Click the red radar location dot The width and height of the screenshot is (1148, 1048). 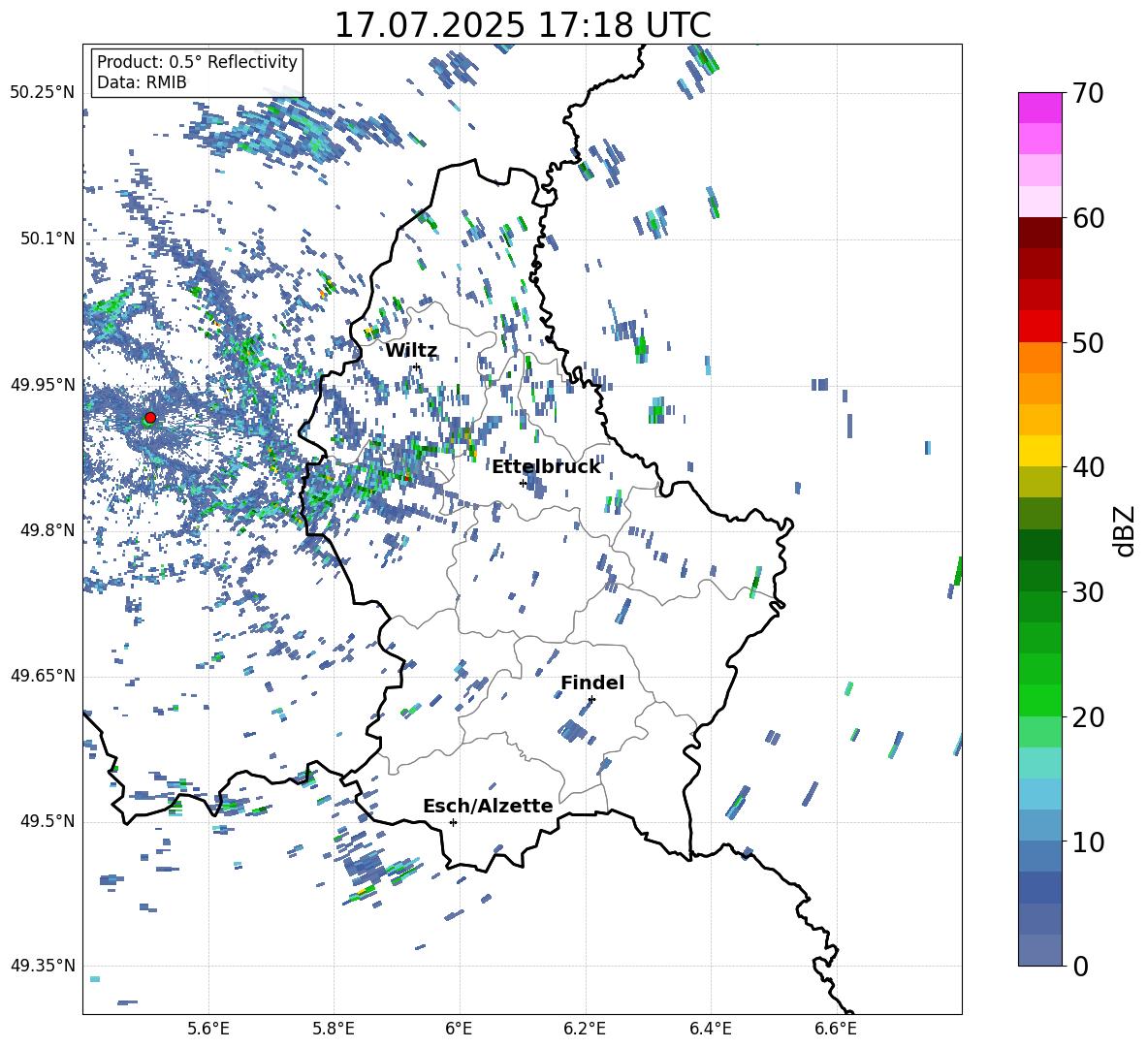click(x=150, y=417)
